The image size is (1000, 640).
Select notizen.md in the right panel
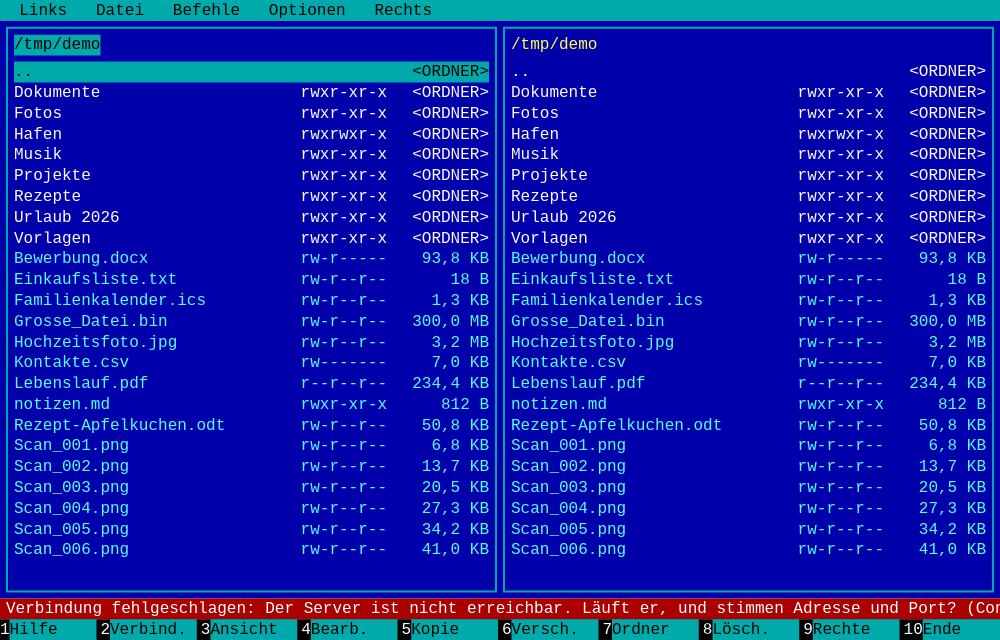click(x=748, y=404)
